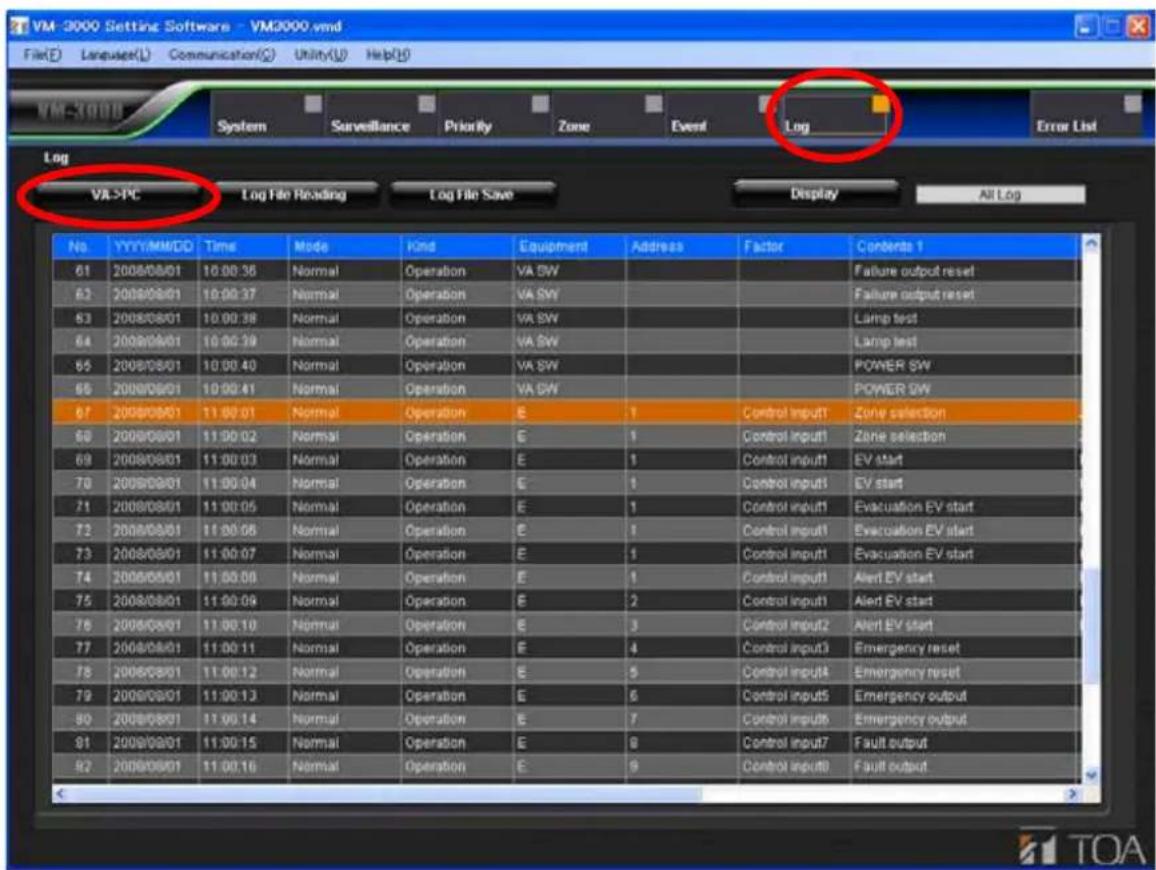Select log row number 74

[x=566, y=578]
